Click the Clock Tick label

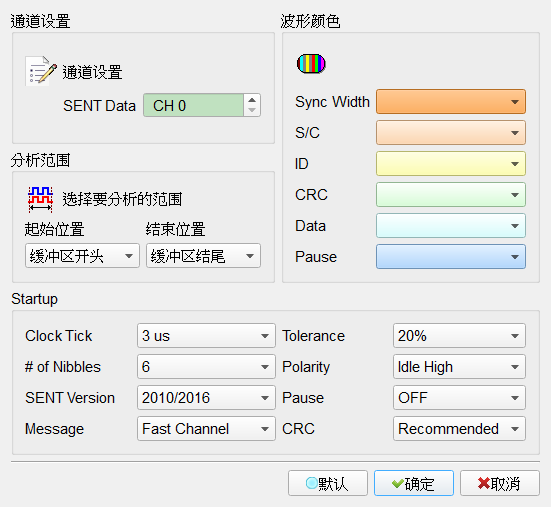click(59, 336)
